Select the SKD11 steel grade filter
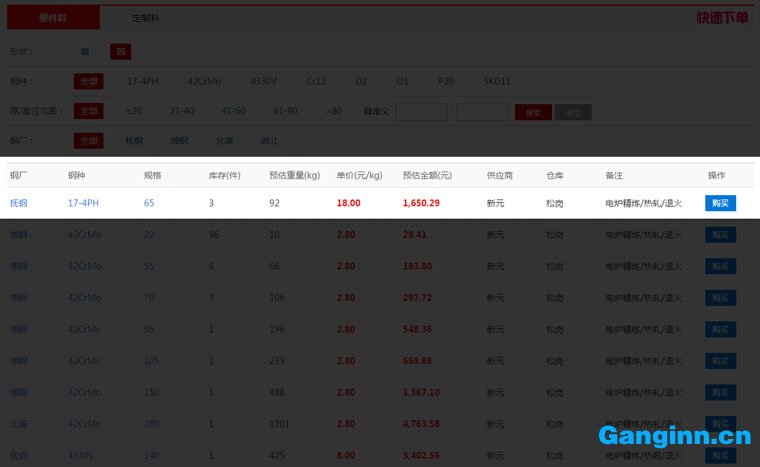760x467 pixels. [497, 81]
